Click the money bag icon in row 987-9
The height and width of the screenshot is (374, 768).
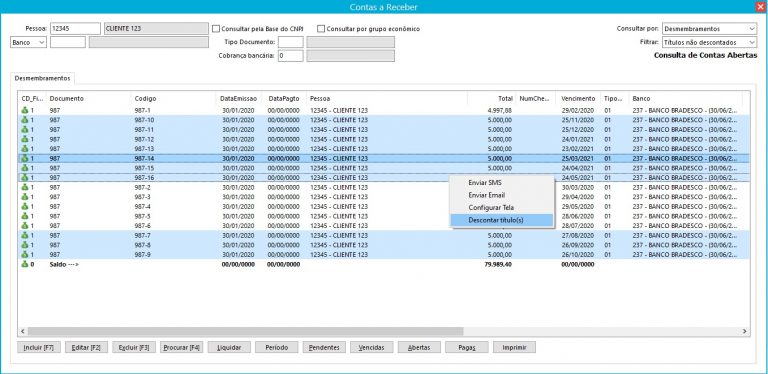tap(25, 255)
